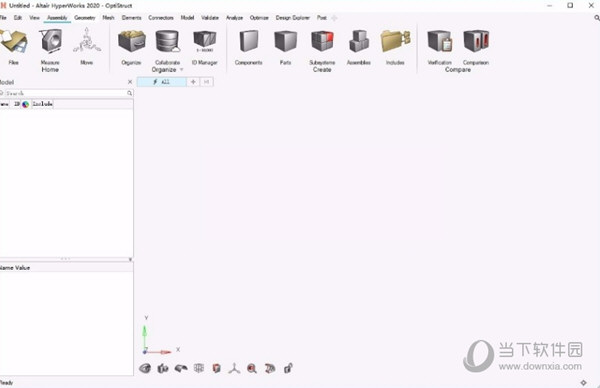Open the File menu
The width and height of the screenshot is (600, 388).
pyautogui.click(x=3, y=18)
